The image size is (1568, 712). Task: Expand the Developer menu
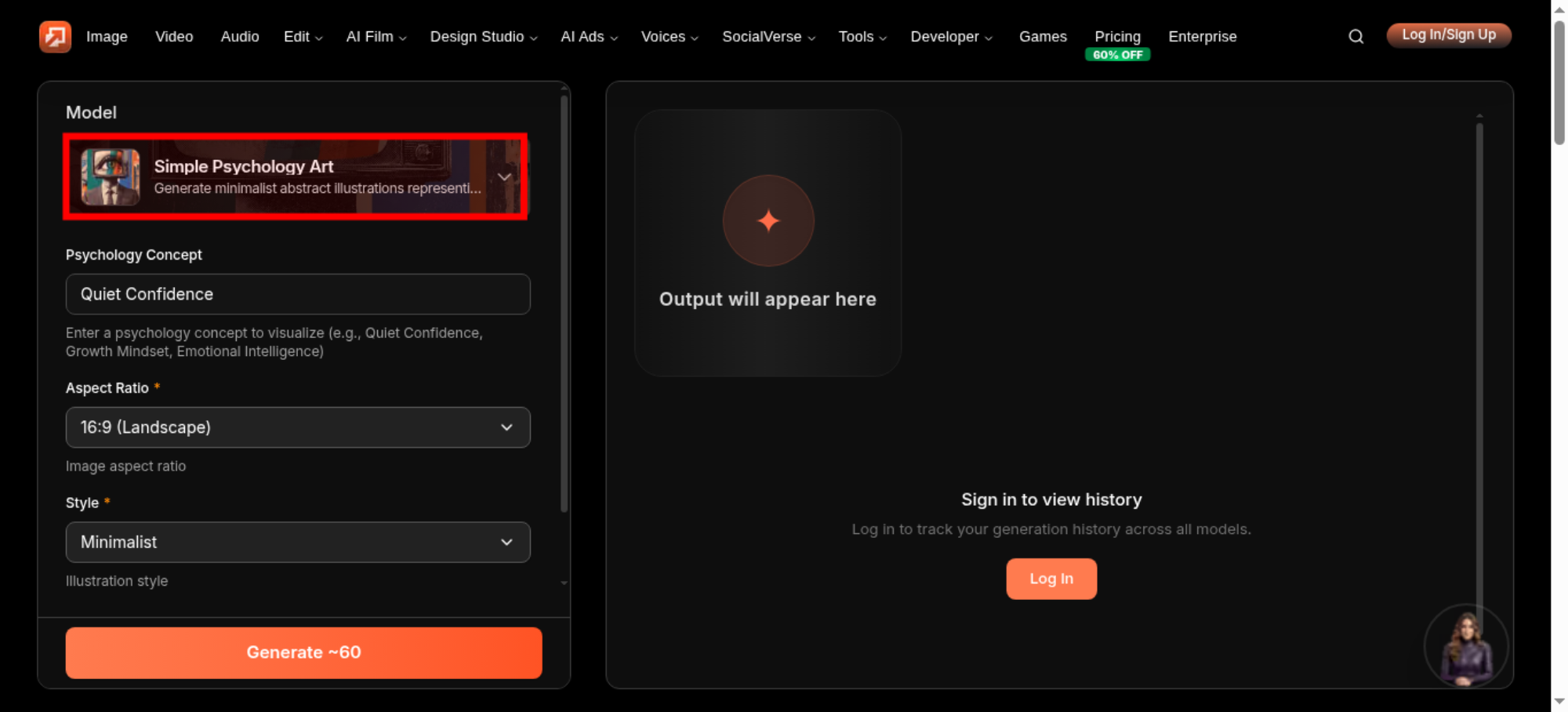pos(951,37)
